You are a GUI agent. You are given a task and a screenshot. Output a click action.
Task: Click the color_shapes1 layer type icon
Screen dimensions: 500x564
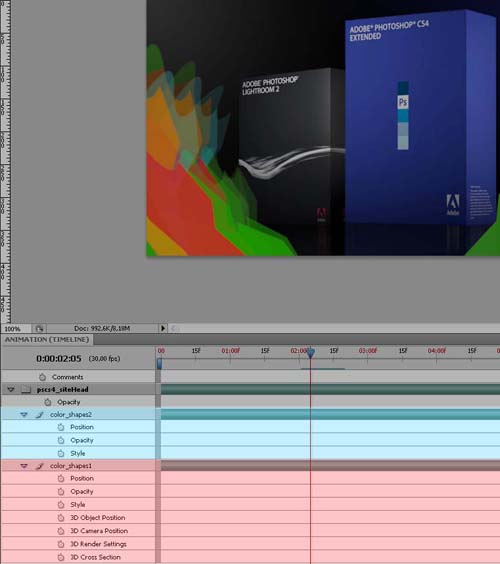tap(40, 466)
